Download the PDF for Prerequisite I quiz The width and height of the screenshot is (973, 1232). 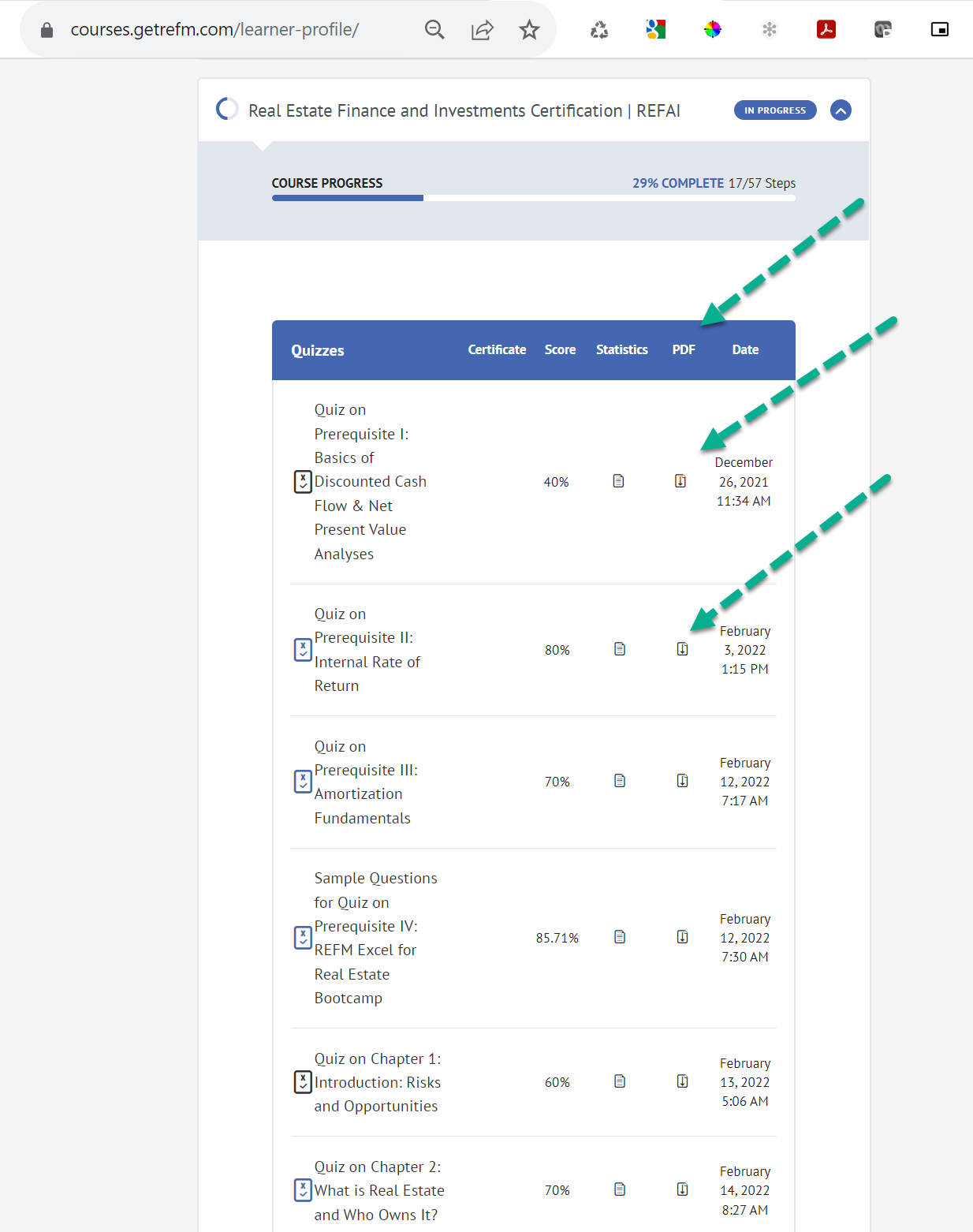680,480
